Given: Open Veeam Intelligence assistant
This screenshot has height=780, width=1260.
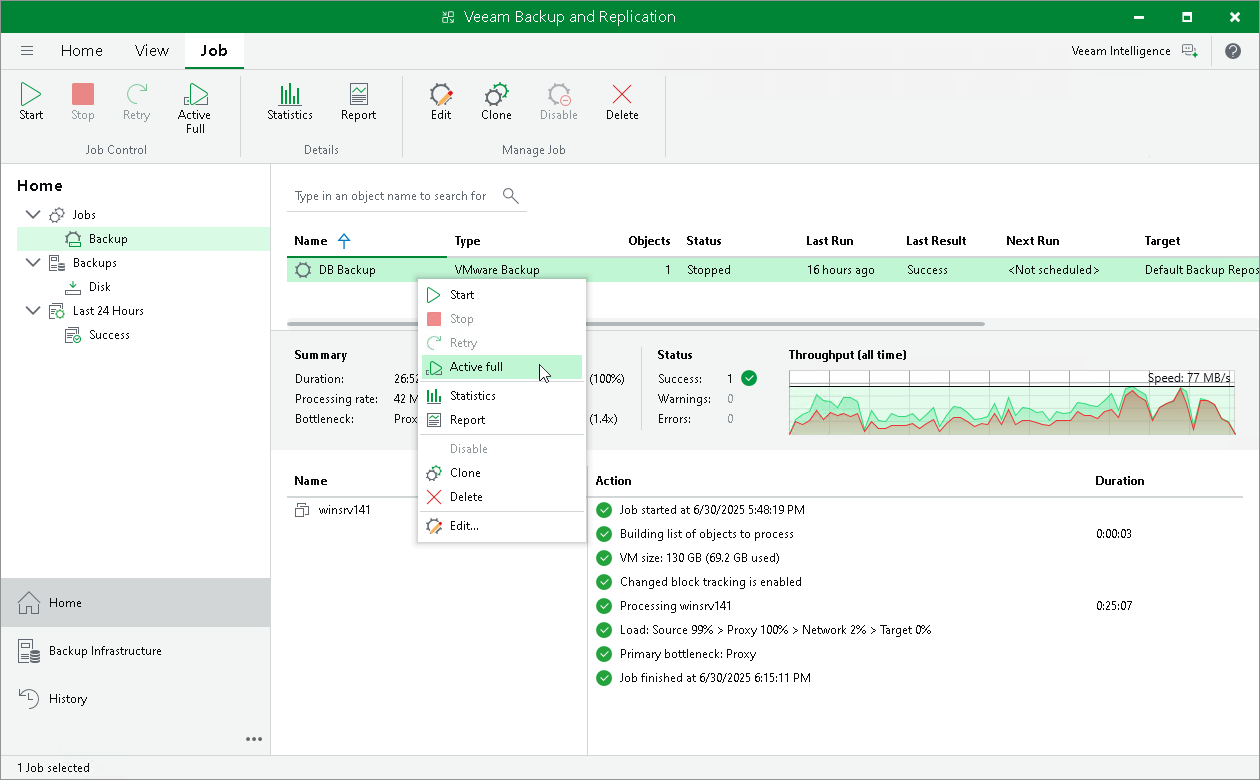Looking at the screenshot, I should (x=1133, y=51).
